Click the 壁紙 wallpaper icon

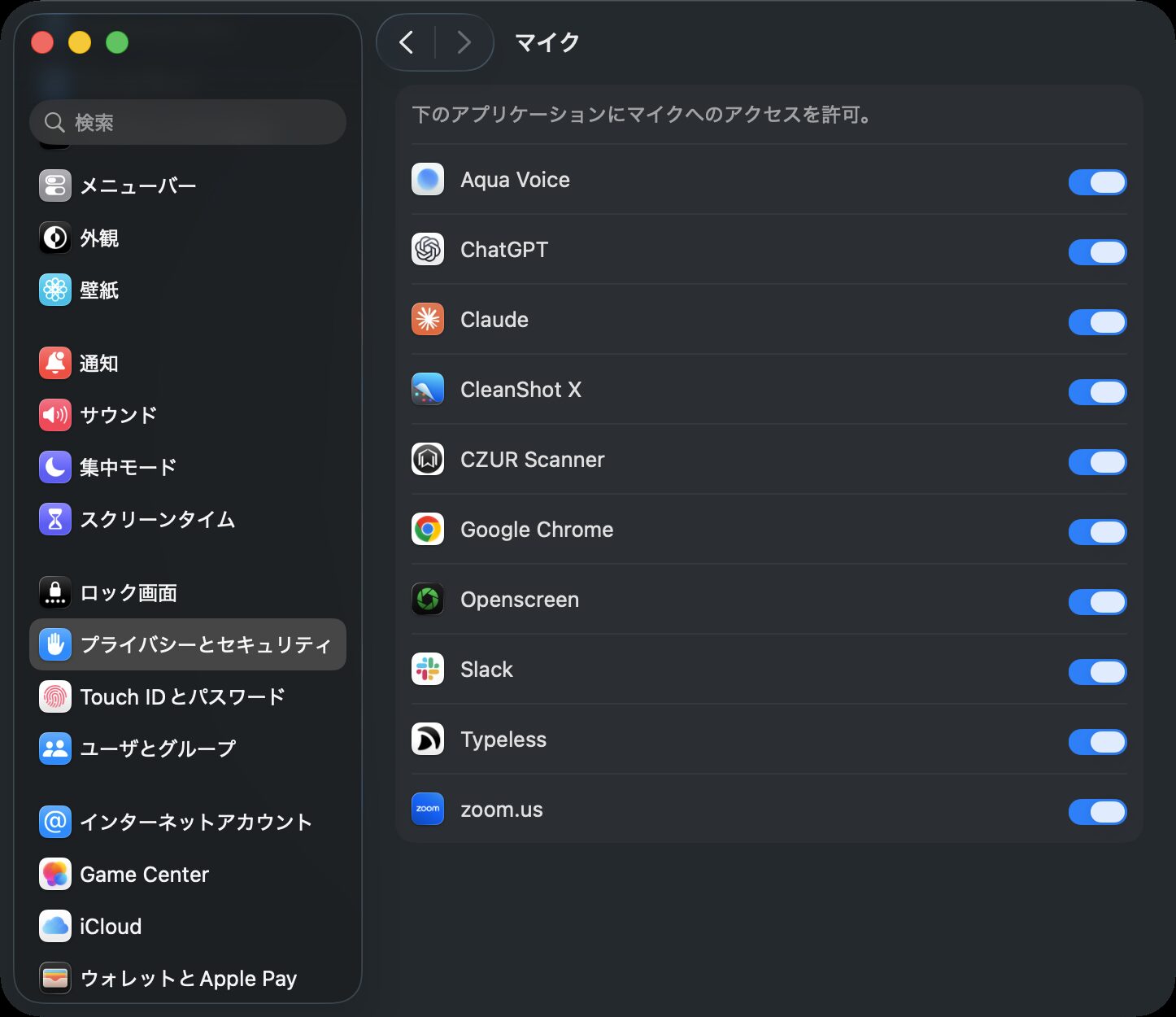(x=55, y=290)
